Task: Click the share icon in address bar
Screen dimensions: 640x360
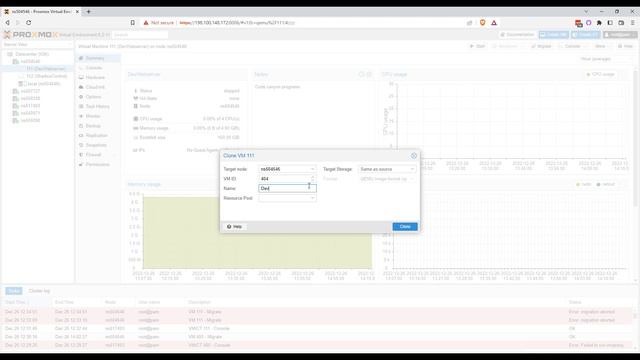Action: tap(469, 23)
